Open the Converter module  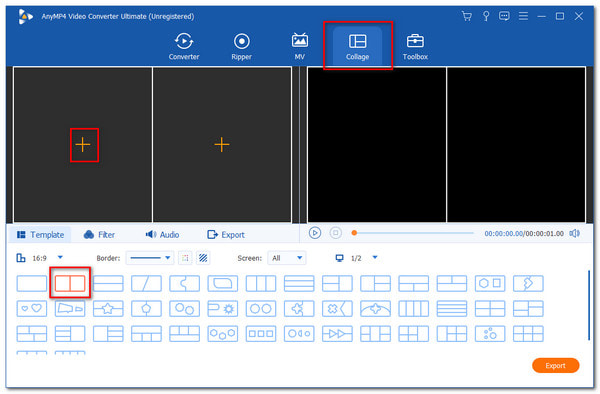184,47
